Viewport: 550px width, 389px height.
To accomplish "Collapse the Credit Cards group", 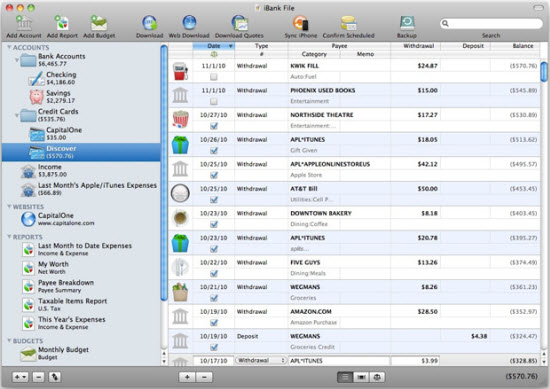I will pyautogui.click(x=16, y=115).
